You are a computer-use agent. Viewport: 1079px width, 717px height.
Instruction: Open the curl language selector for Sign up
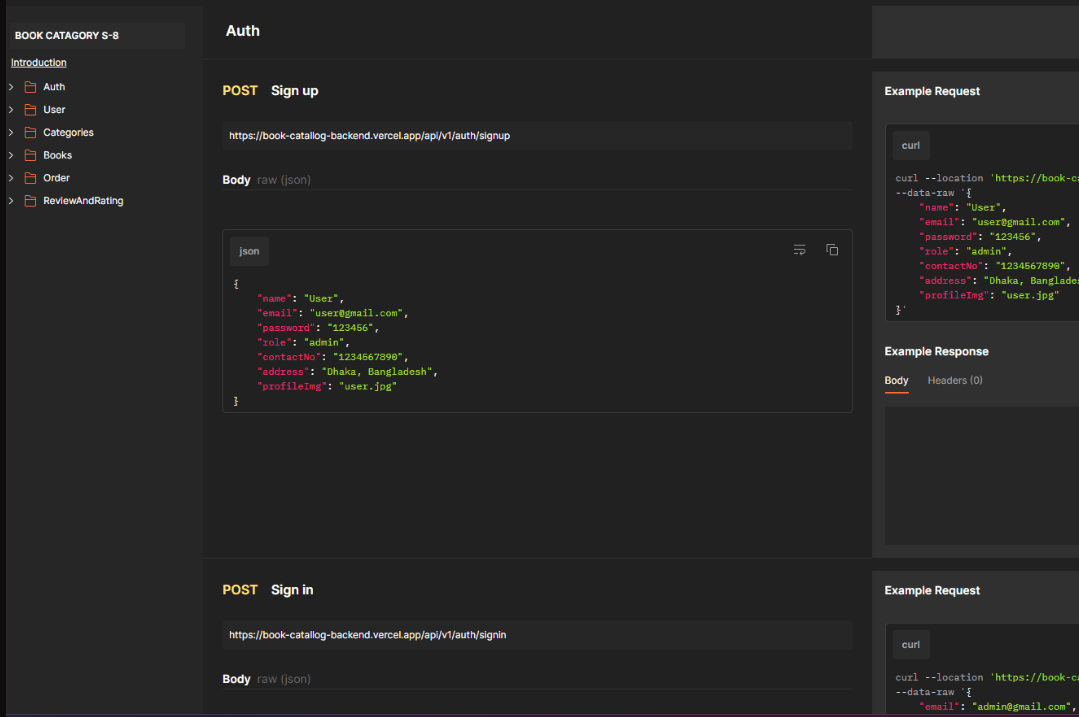pyautogui.click(x=911, y=145)
